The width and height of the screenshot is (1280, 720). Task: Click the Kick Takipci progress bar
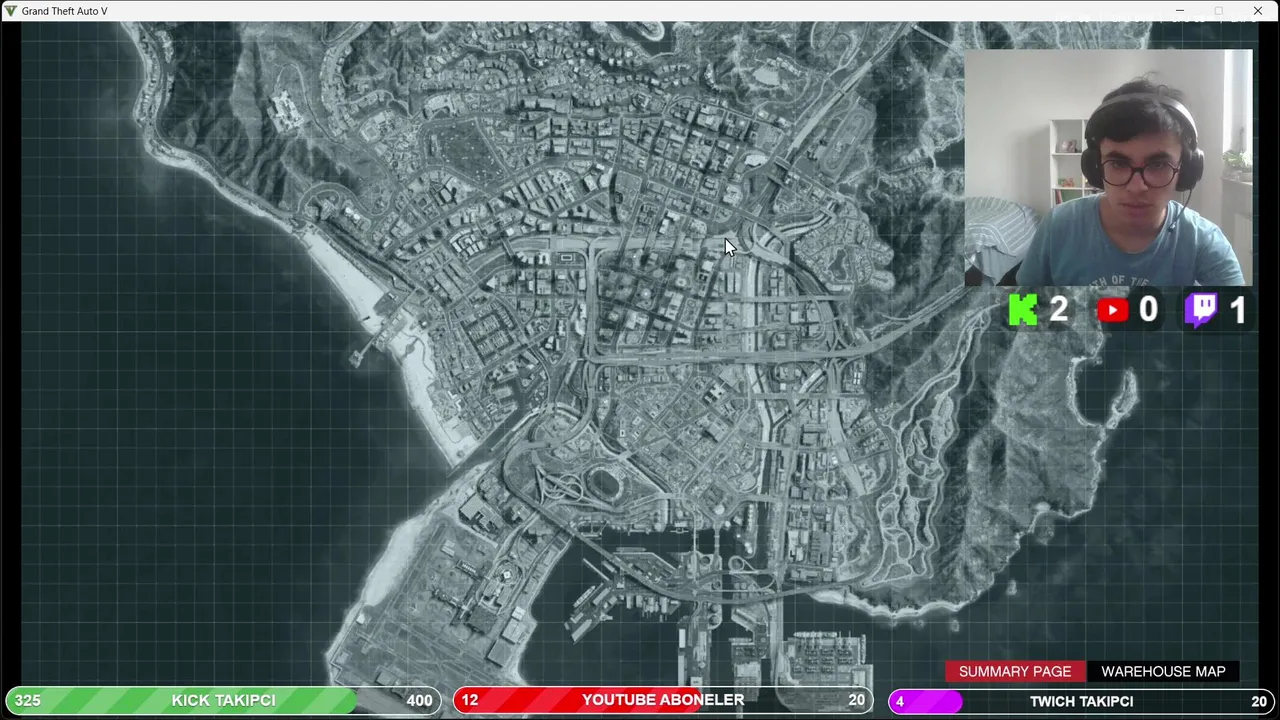click(x=223, y=701)
